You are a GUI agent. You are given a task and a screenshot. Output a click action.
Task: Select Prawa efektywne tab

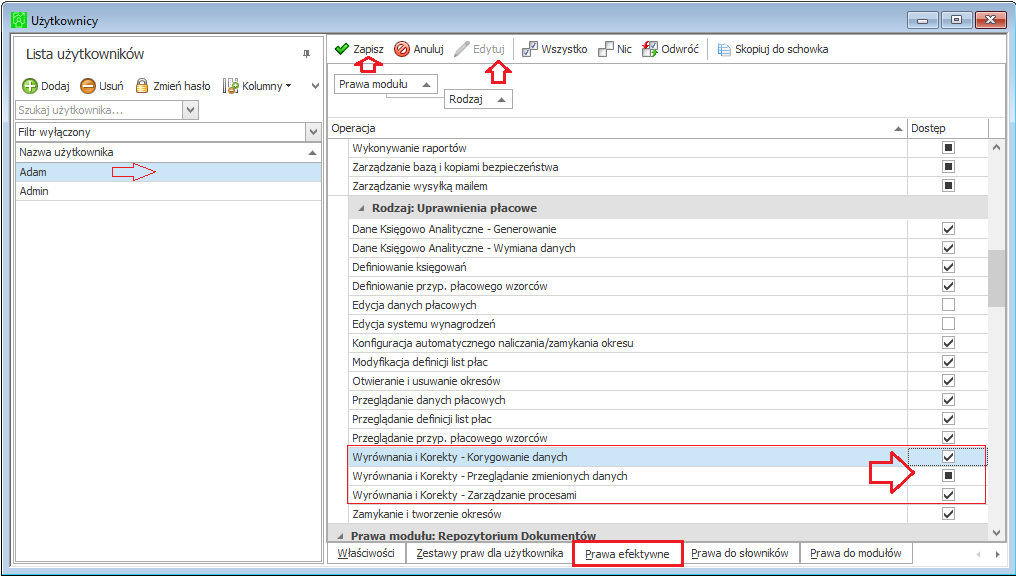tap(627, 554)
